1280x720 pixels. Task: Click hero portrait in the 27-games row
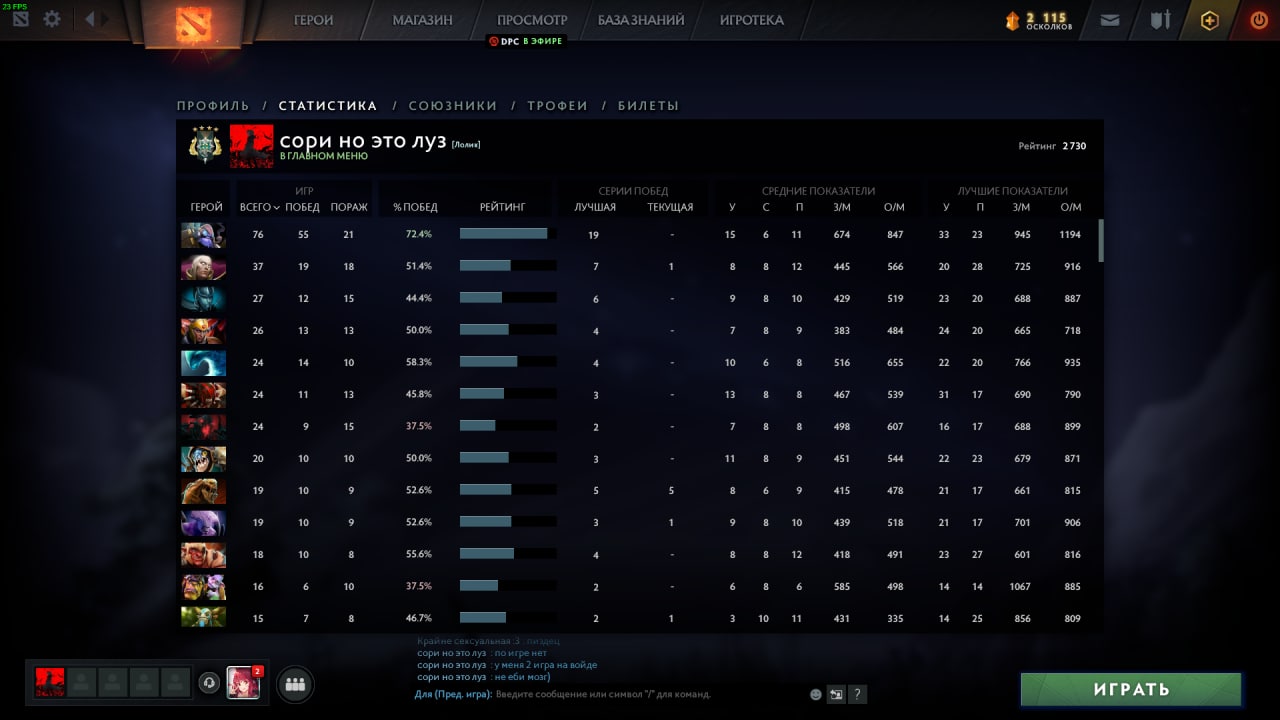[x=203, y=299]
